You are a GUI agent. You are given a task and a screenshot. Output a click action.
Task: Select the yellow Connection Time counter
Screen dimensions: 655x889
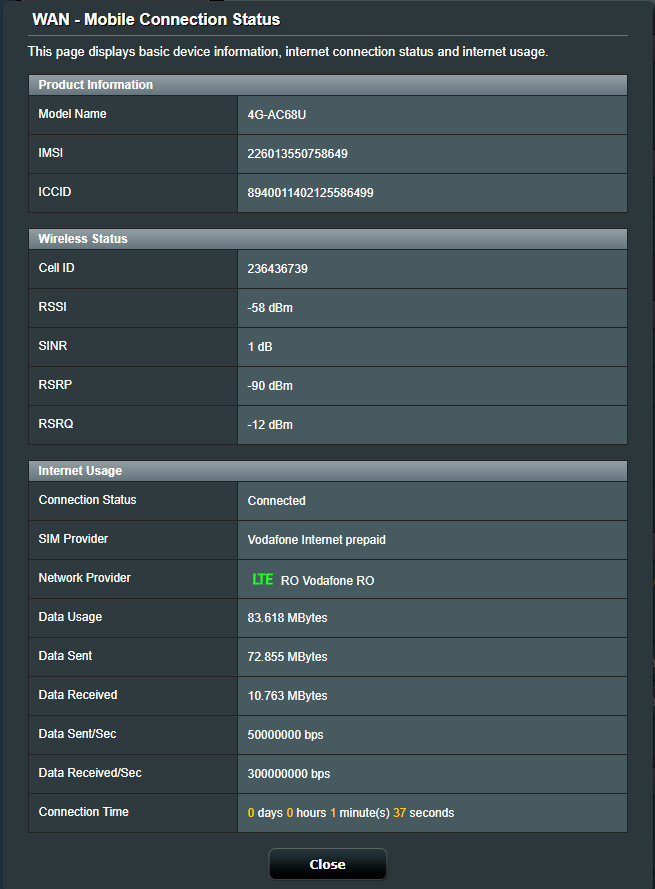(x=350, y=812)
